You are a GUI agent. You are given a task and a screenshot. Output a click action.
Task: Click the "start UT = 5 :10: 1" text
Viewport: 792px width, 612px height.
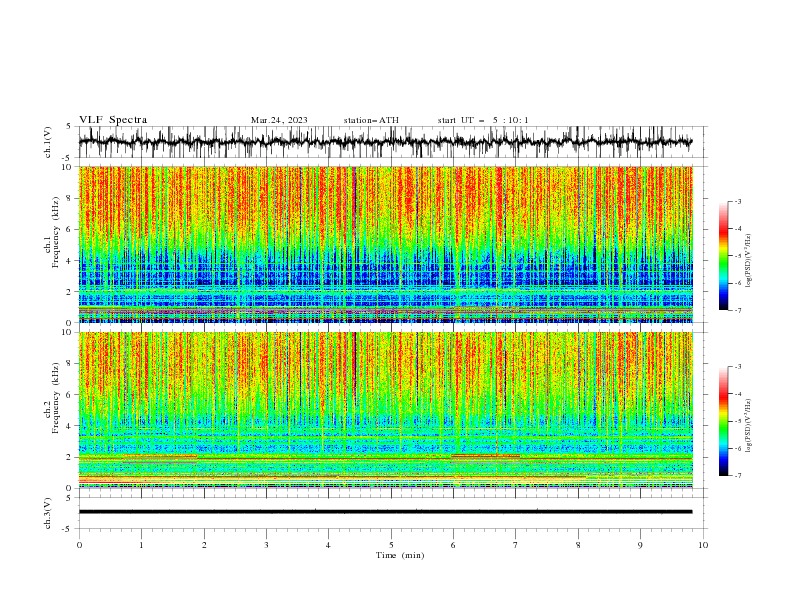click(482, 120)
